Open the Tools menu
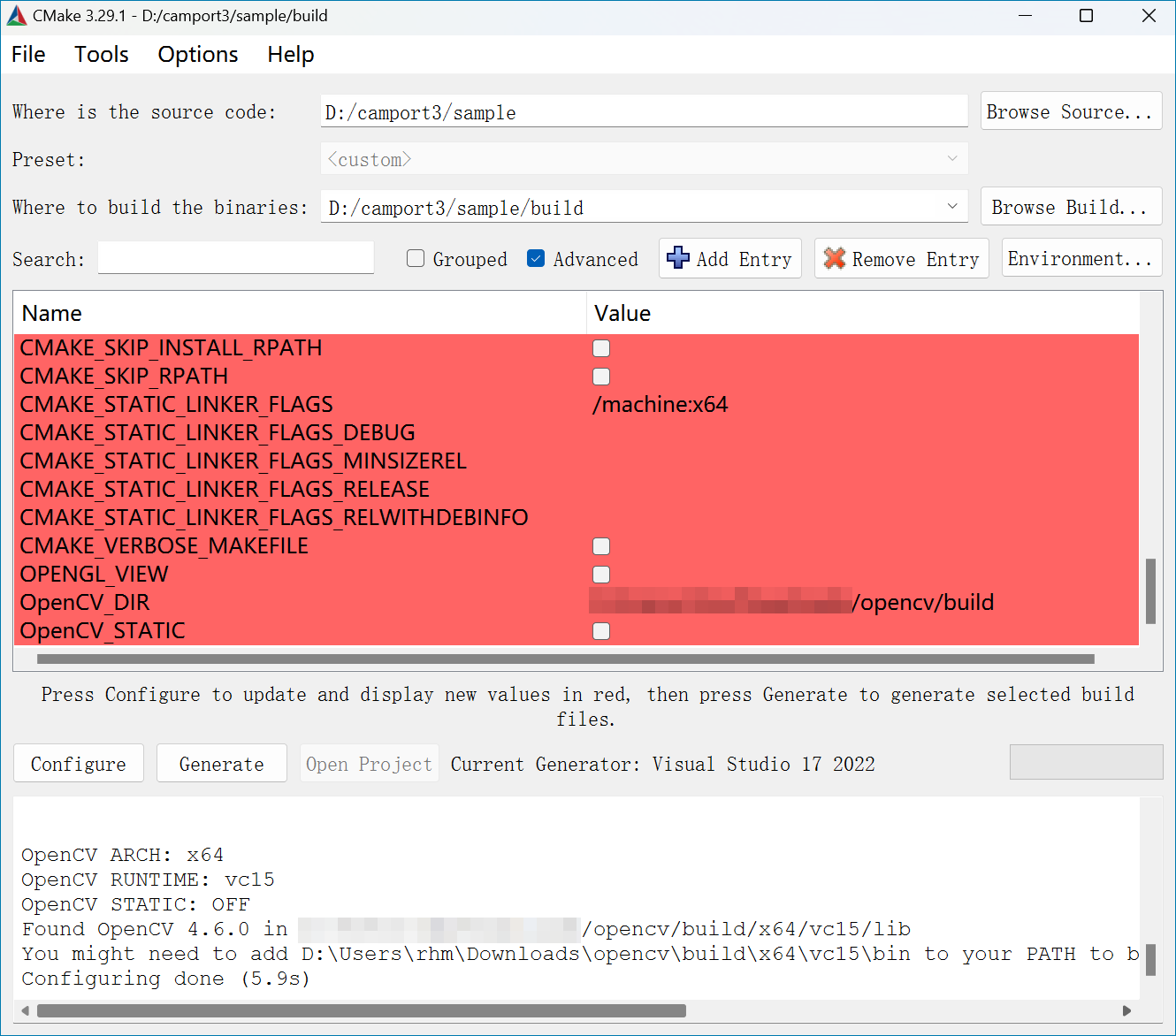The image size is (1176, 1036). coord(102,55)
